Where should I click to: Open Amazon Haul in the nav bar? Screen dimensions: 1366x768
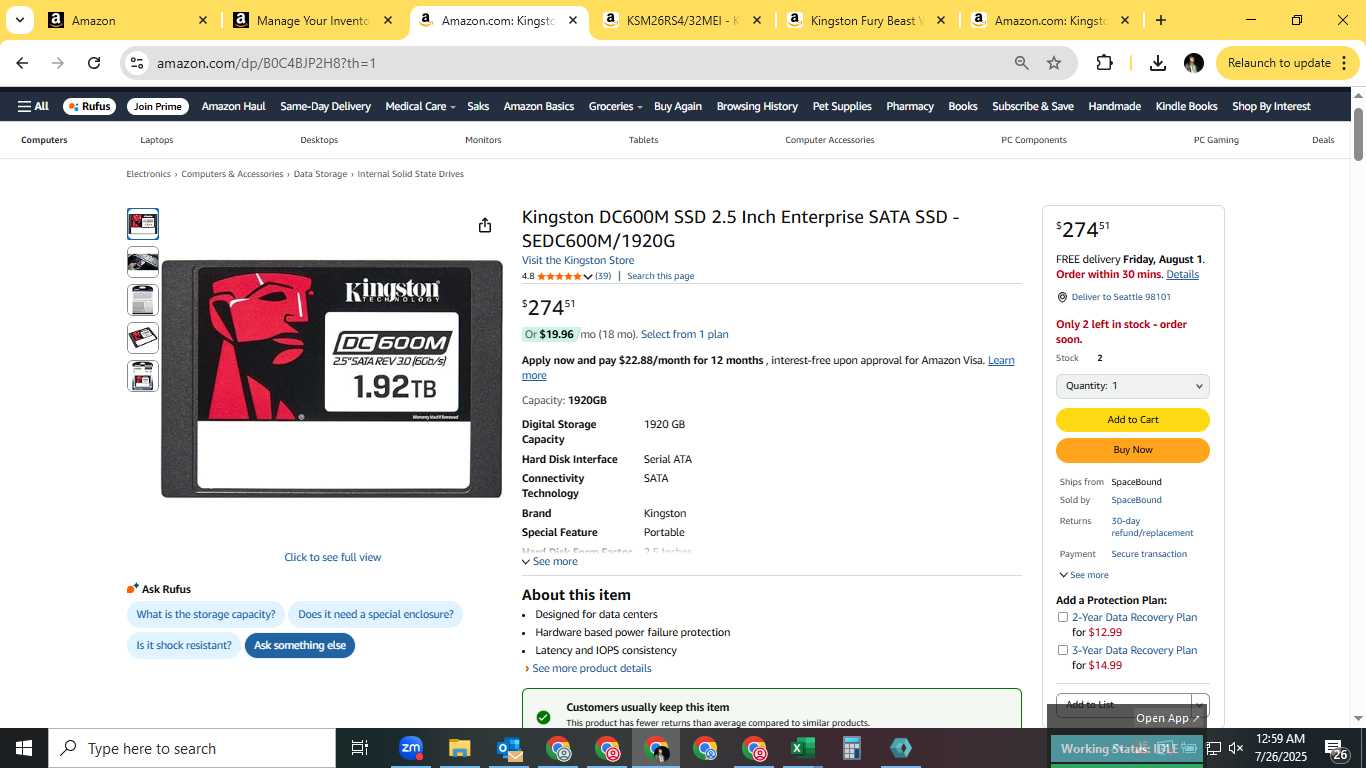(233, 106)
